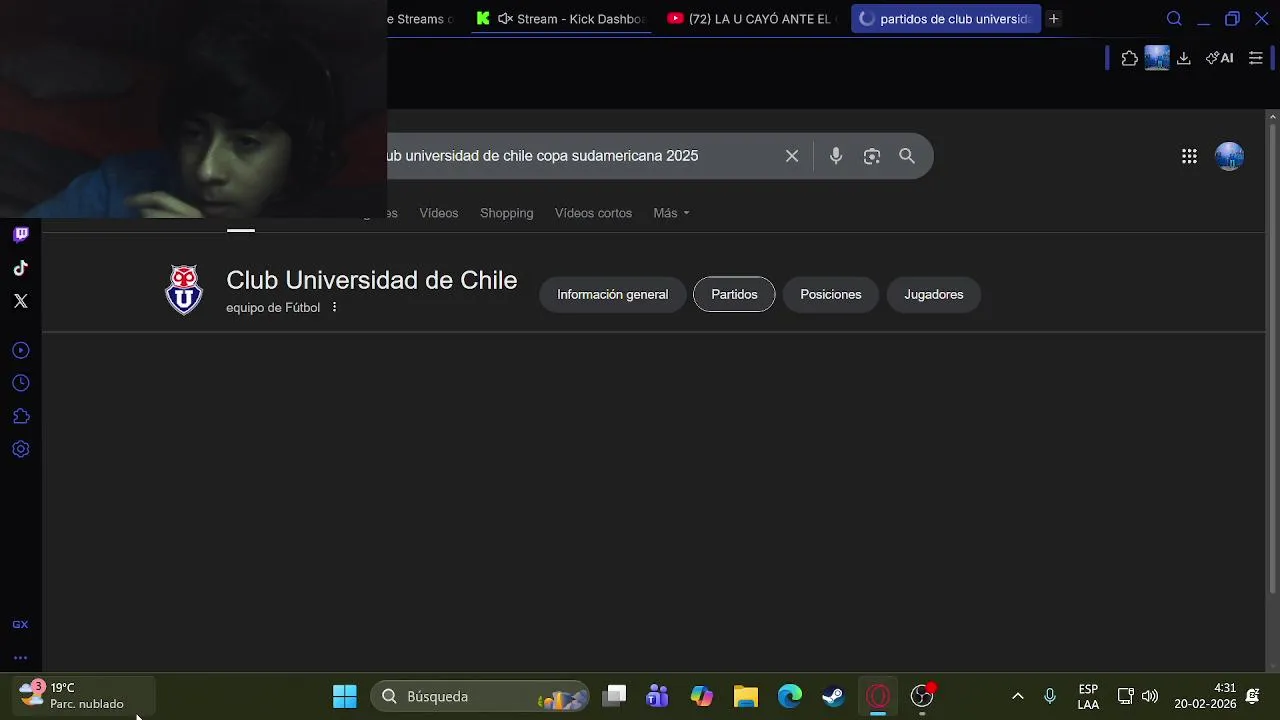Viewport: 1280px width, 720px height.
Task: Open File Explorer from taskbar
Action: click(746, 696)
